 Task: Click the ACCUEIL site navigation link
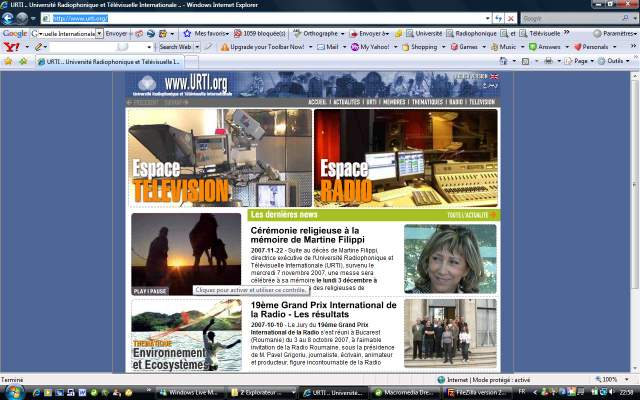[x=317, y=102]
